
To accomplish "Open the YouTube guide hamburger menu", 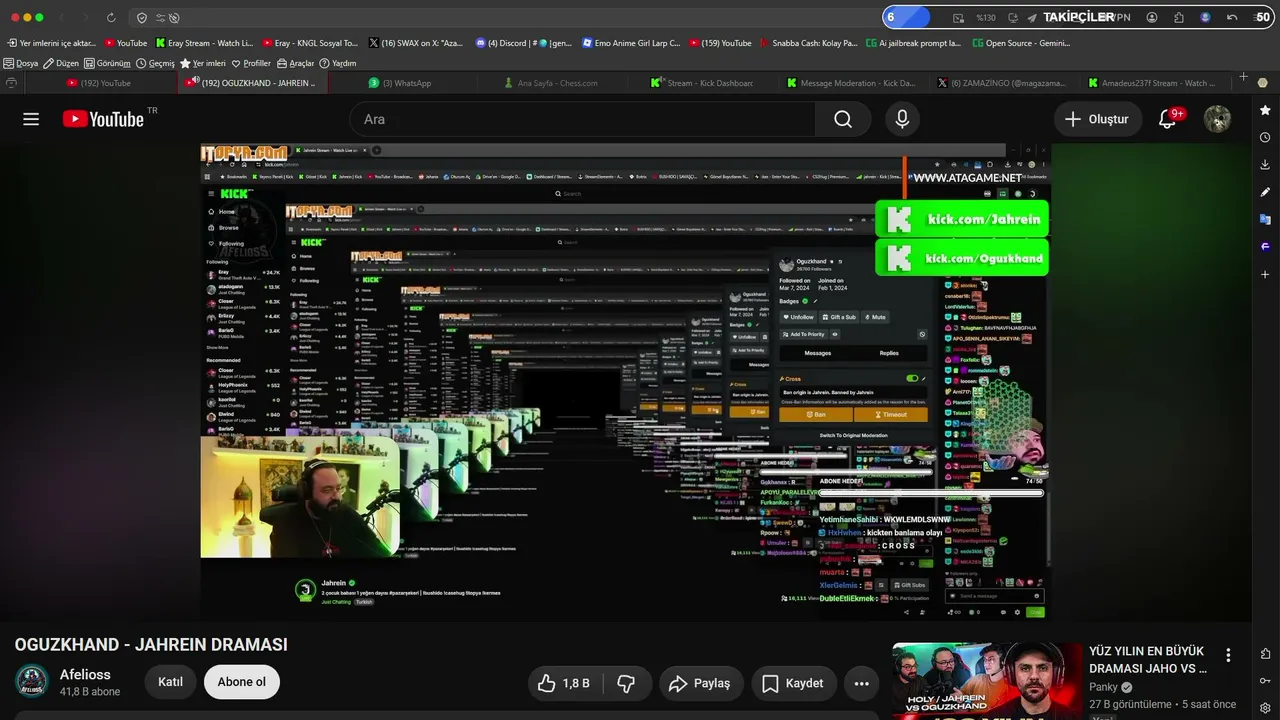I will (31, 119).
